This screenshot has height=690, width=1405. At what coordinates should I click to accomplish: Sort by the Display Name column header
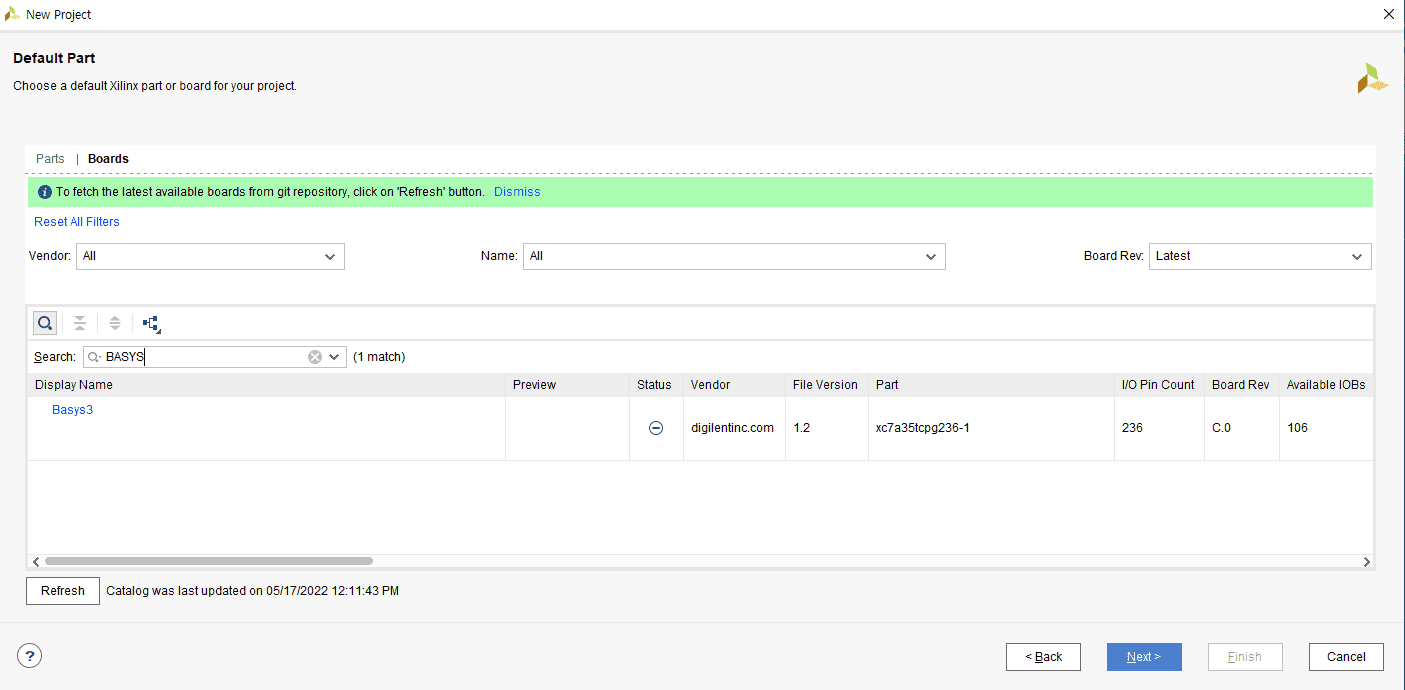coord(266,385)
